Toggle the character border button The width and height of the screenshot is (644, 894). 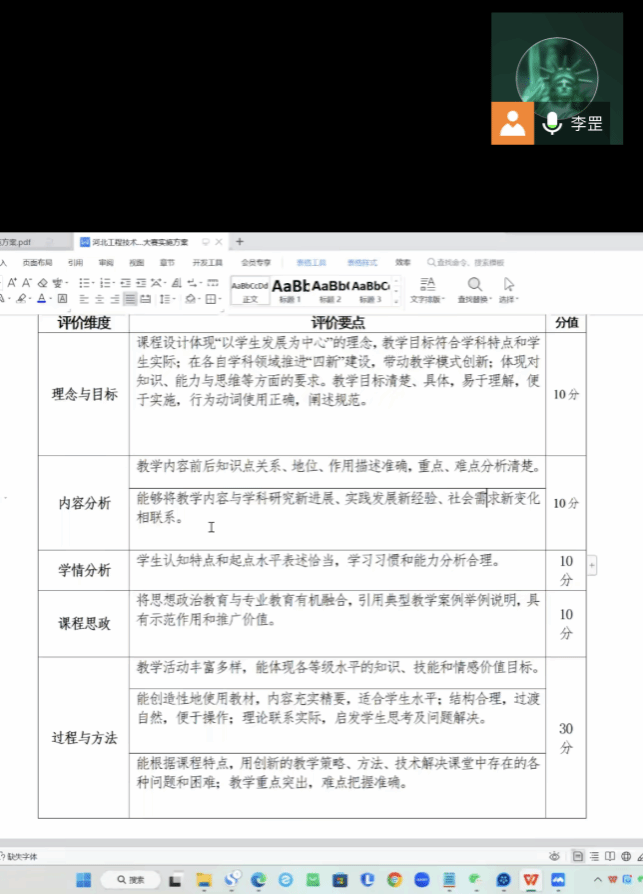pyautogui.click(x=62, y=299)
